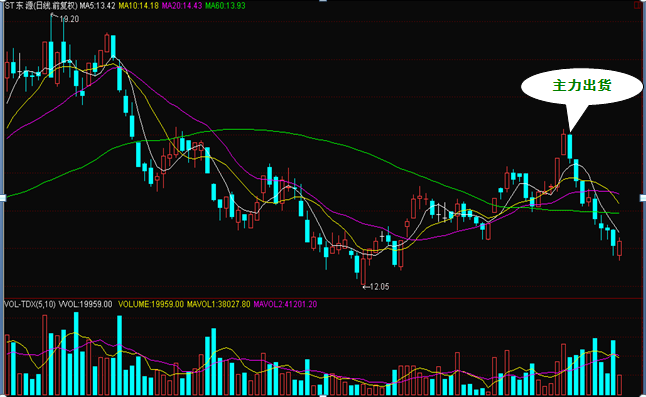The height and width of the screenshot is (397, 646).
Task: Click the 19.20 high price marker
Action: click(x=69, y=19)
